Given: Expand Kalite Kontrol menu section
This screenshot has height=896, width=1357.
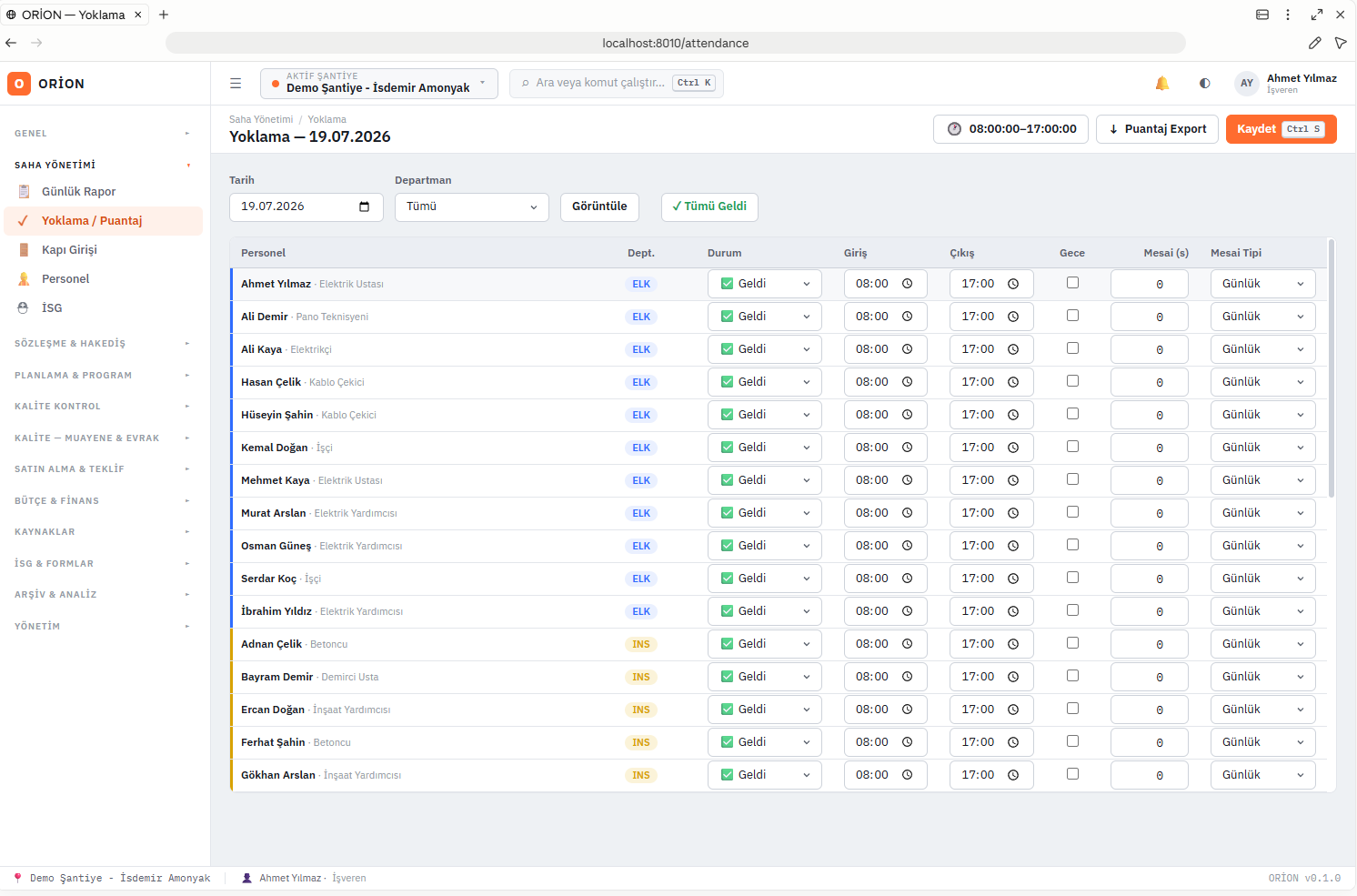Looking at the screenshot, I should point(103,407).
